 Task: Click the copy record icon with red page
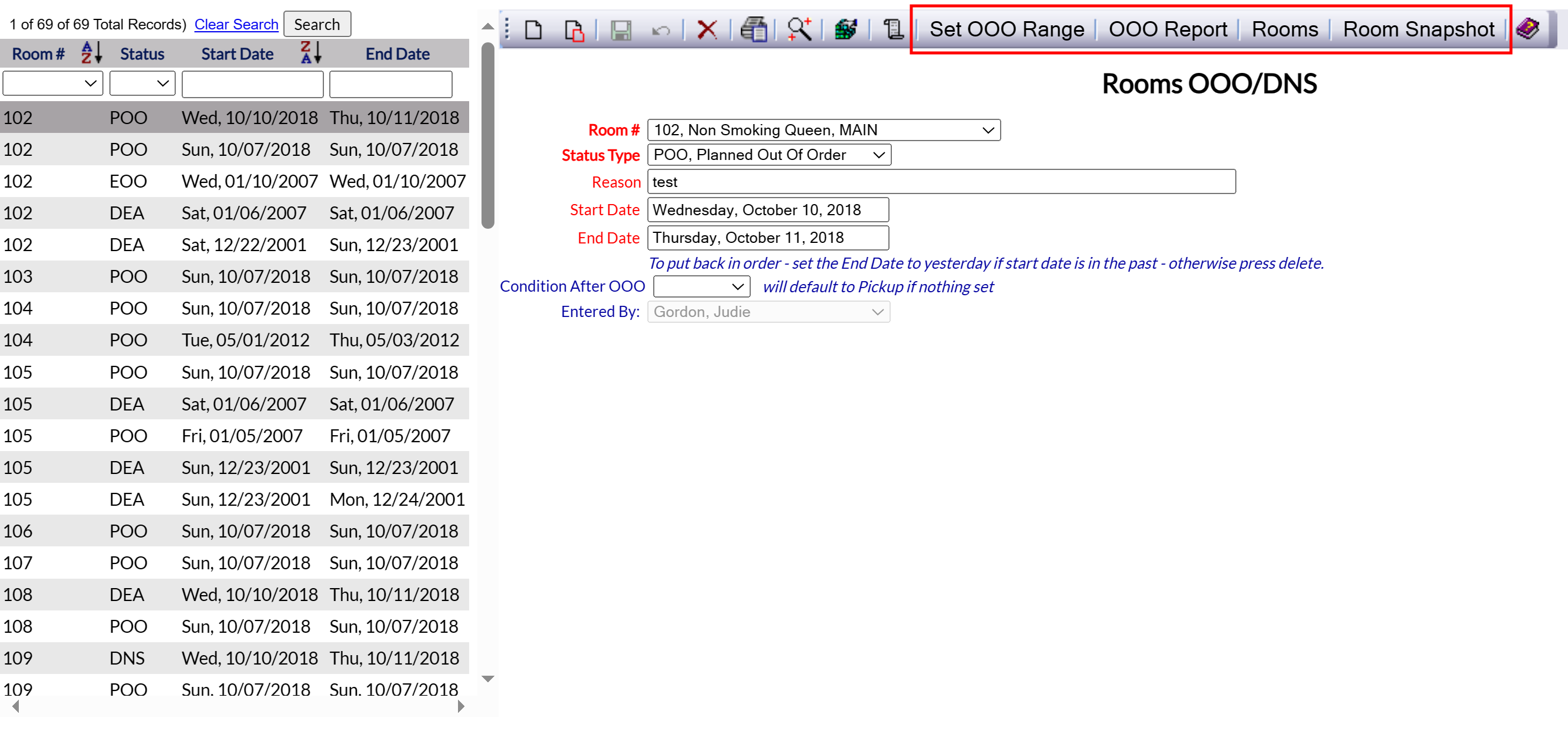(573, 29)
